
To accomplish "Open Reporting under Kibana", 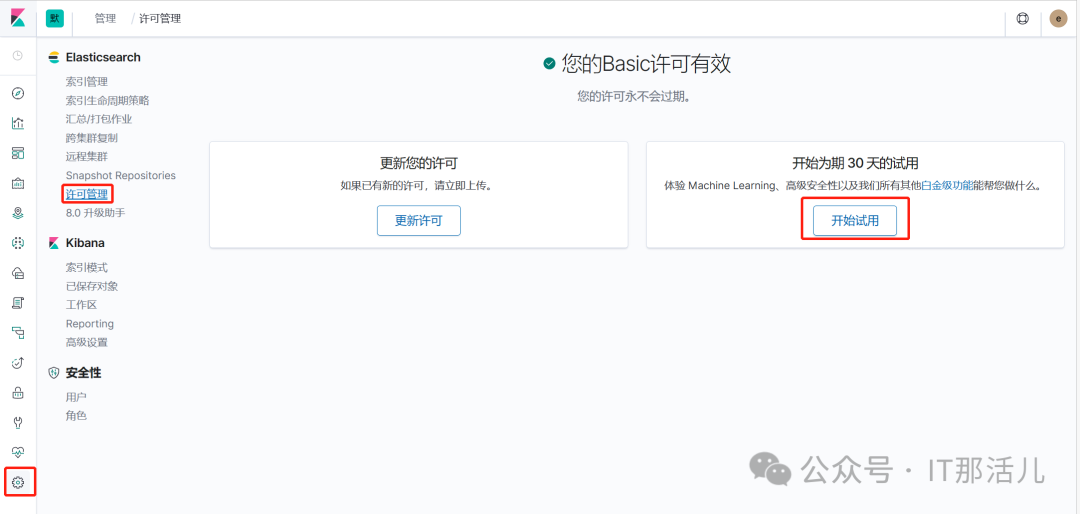I will point(90,324).
